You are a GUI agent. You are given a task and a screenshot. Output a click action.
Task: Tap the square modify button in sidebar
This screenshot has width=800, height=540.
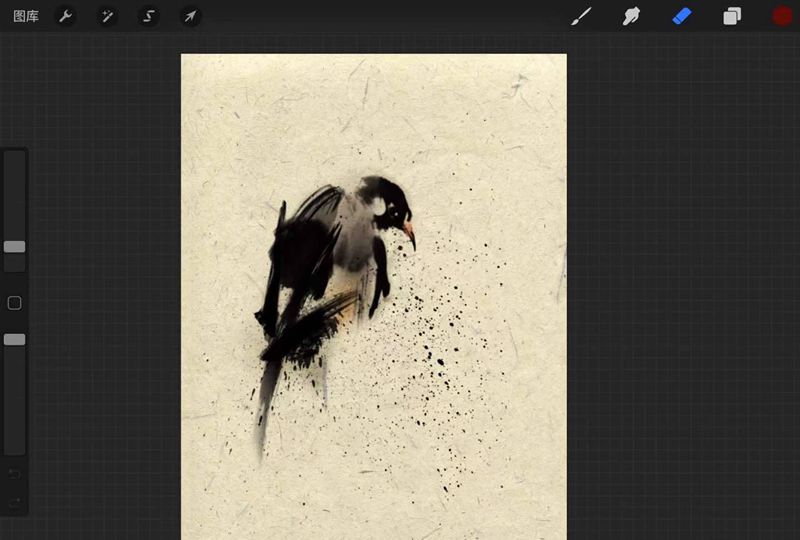(x=14, y=303)
